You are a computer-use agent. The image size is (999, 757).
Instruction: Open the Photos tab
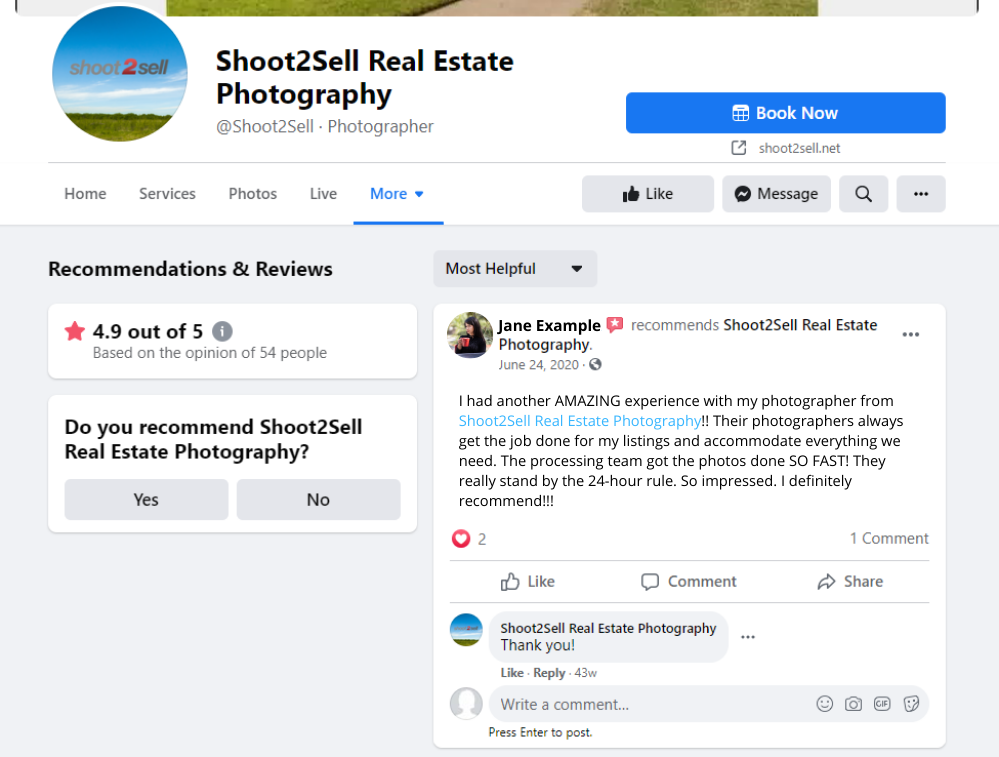point(253,194)
